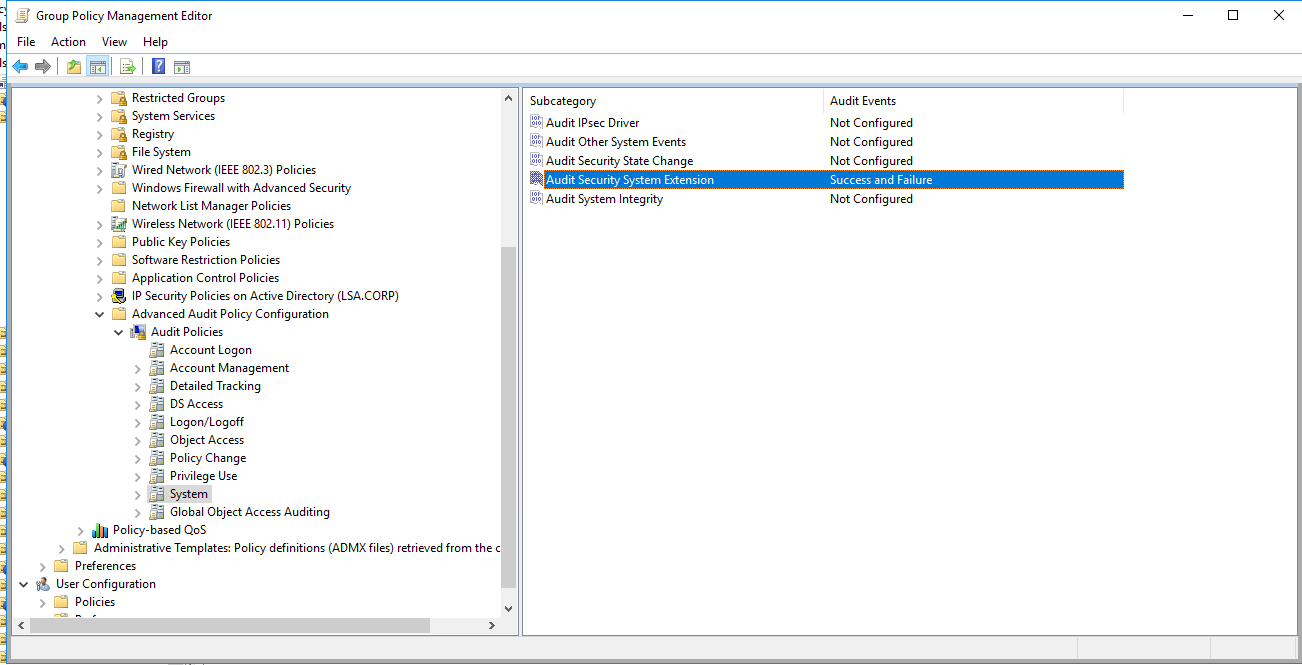Click the tree pane's horizontal scrollbar thumb
1302x665 pixels.
229,625
